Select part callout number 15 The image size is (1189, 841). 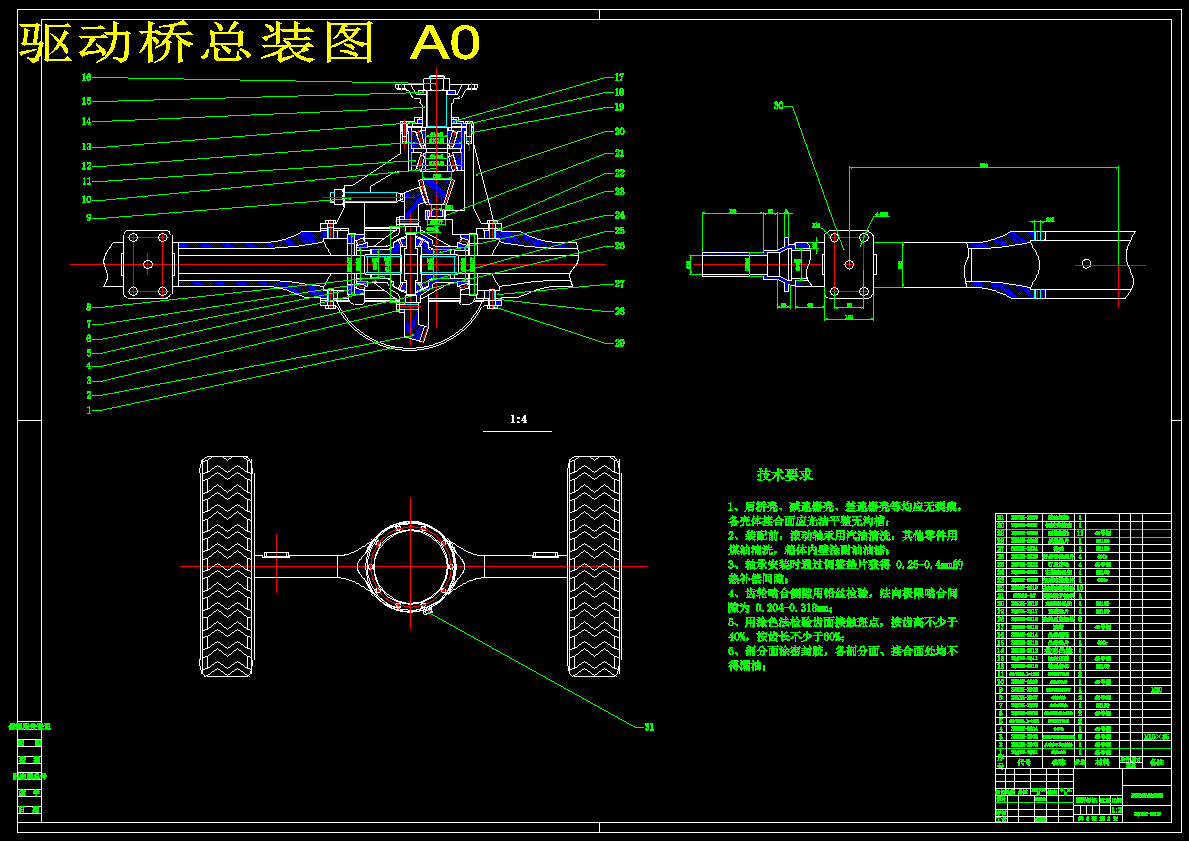(86, 101)
